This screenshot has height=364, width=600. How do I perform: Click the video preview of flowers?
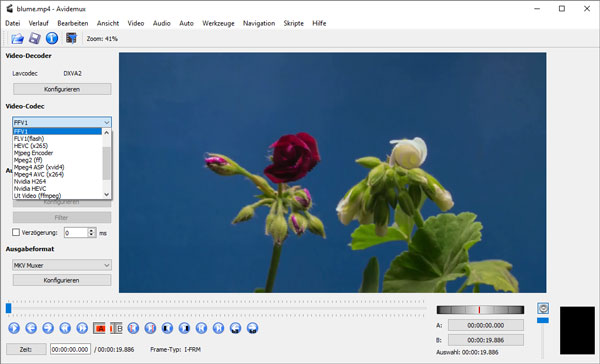333,173
